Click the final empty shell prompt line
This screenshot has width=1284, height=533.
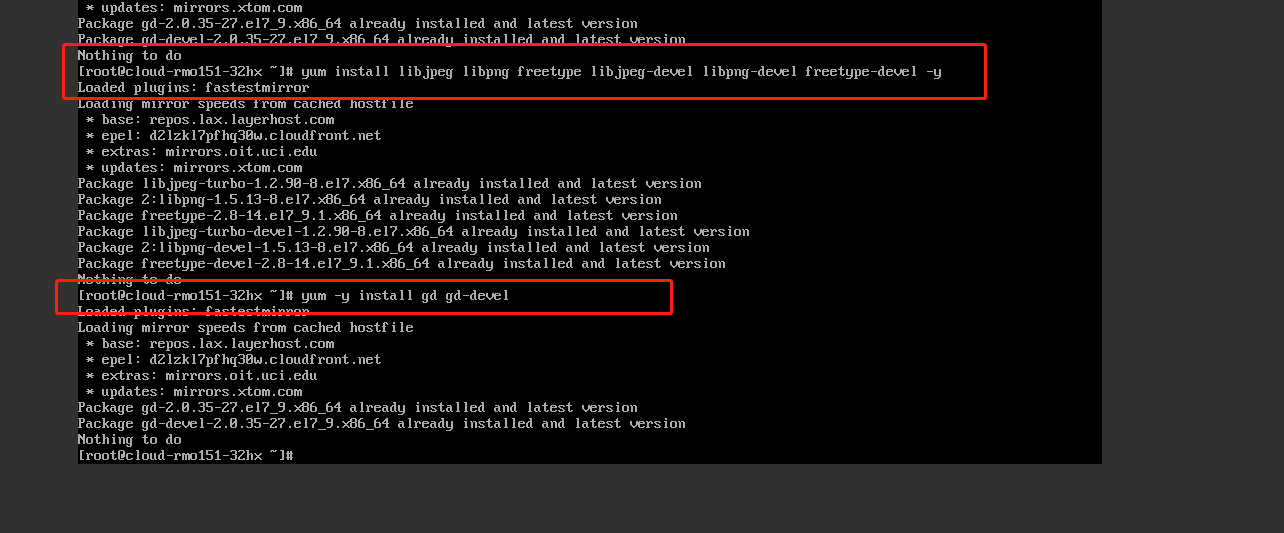tap(186, 455)
